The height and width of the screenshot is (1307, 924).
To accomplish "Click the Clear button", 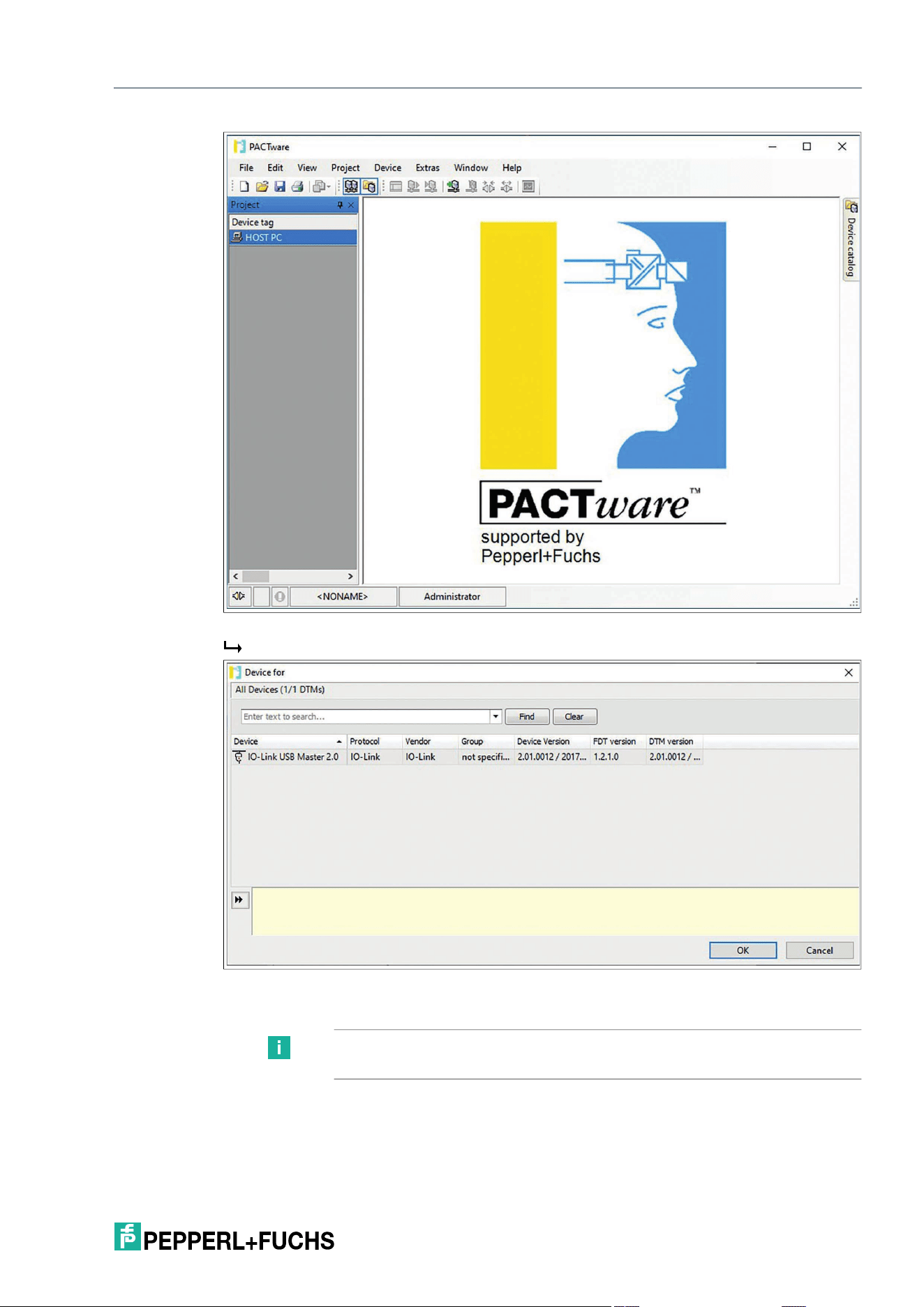I will coord(574,716).
